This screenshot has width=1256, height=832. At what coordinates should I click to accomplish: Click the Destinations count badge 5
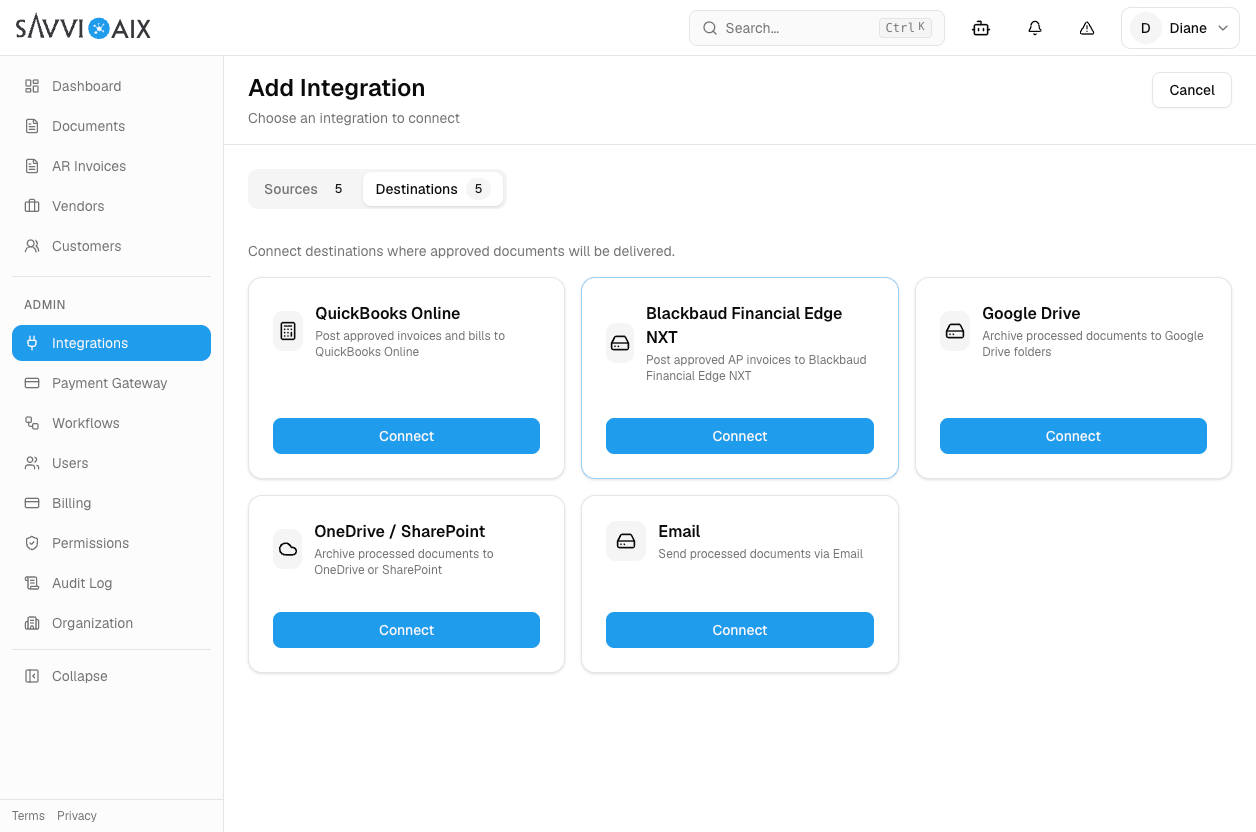pos(479,189)
